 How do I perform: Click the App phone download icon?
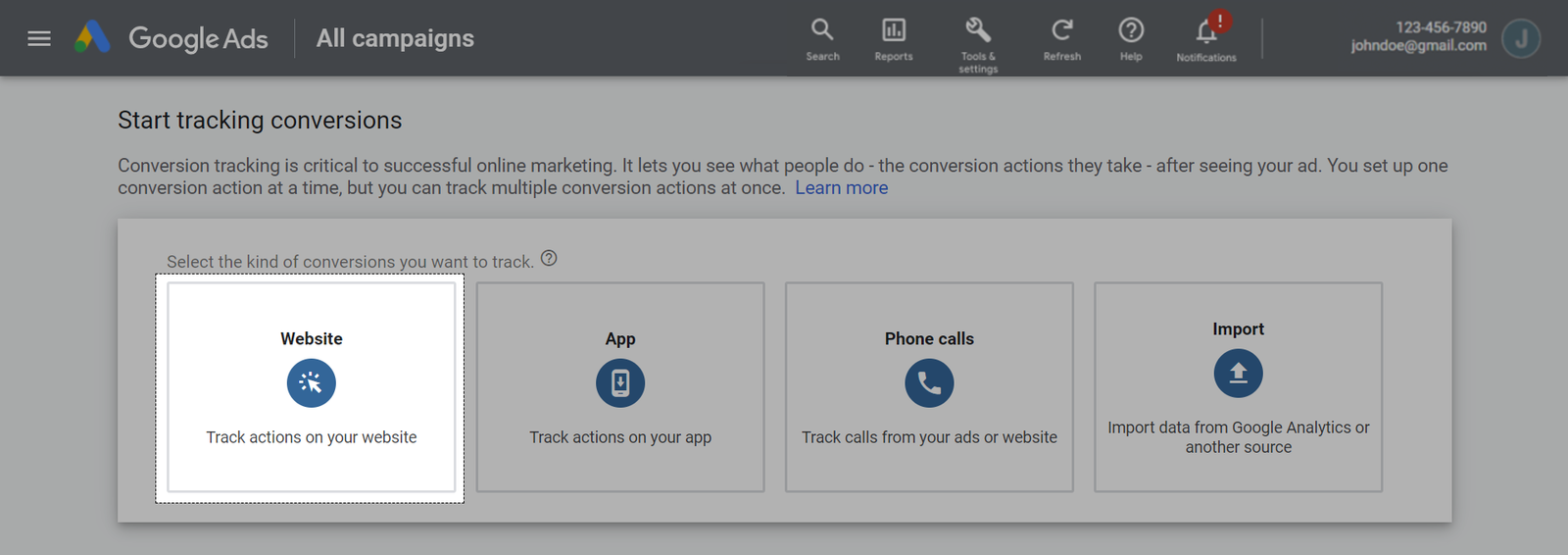click(620, 383)
